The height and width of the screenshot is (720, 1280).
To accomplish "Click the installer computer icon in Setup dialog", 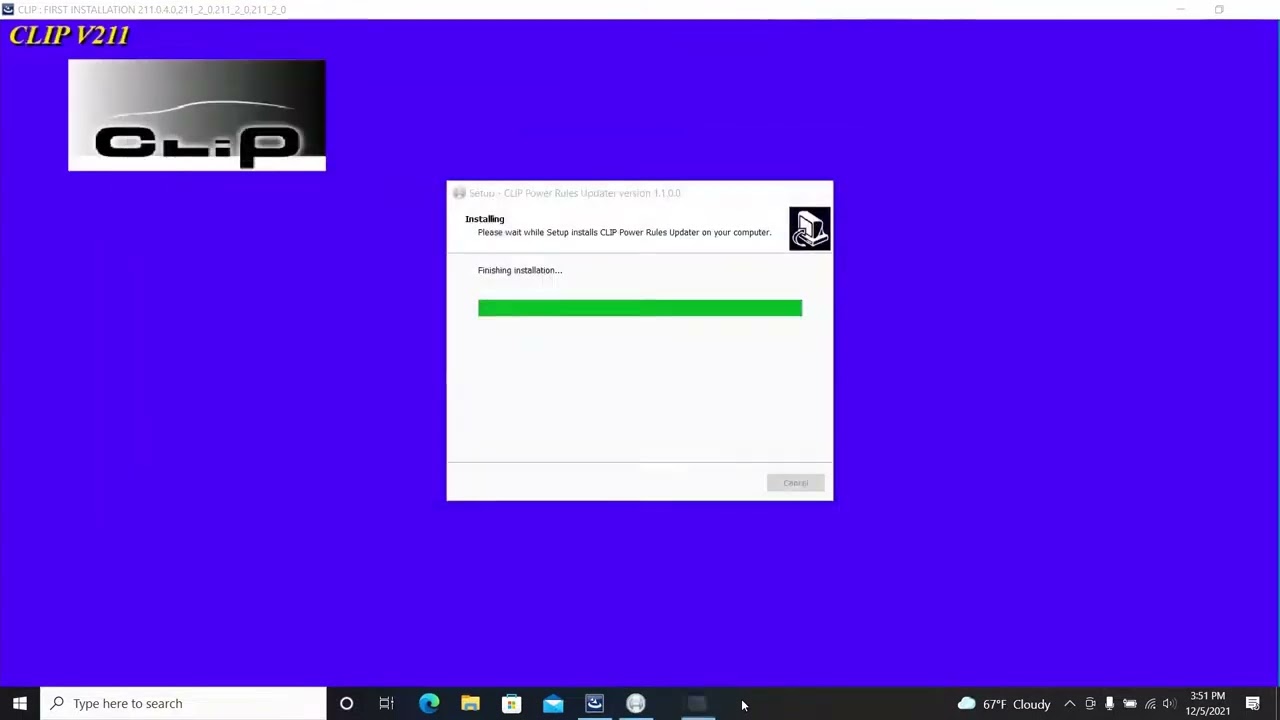I will (809, 228).
